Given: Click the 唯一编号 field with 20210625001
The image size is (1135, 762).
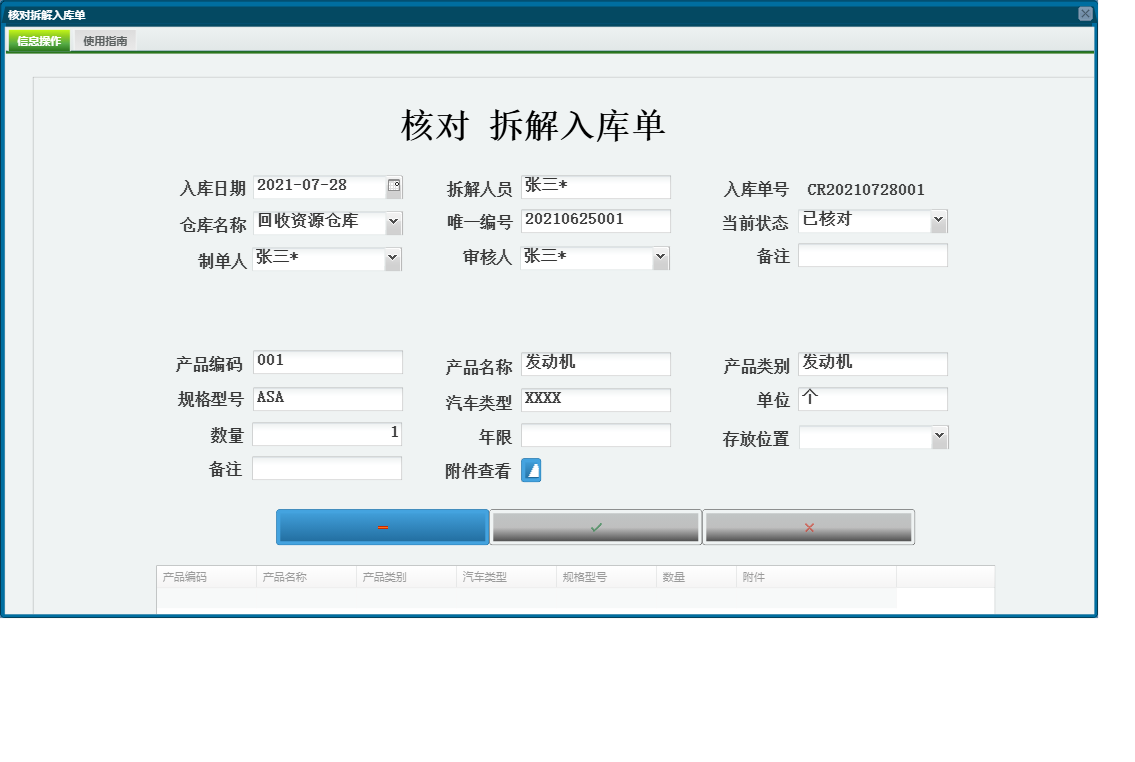Looking at the screenshot, I should [x=595, y=220].
